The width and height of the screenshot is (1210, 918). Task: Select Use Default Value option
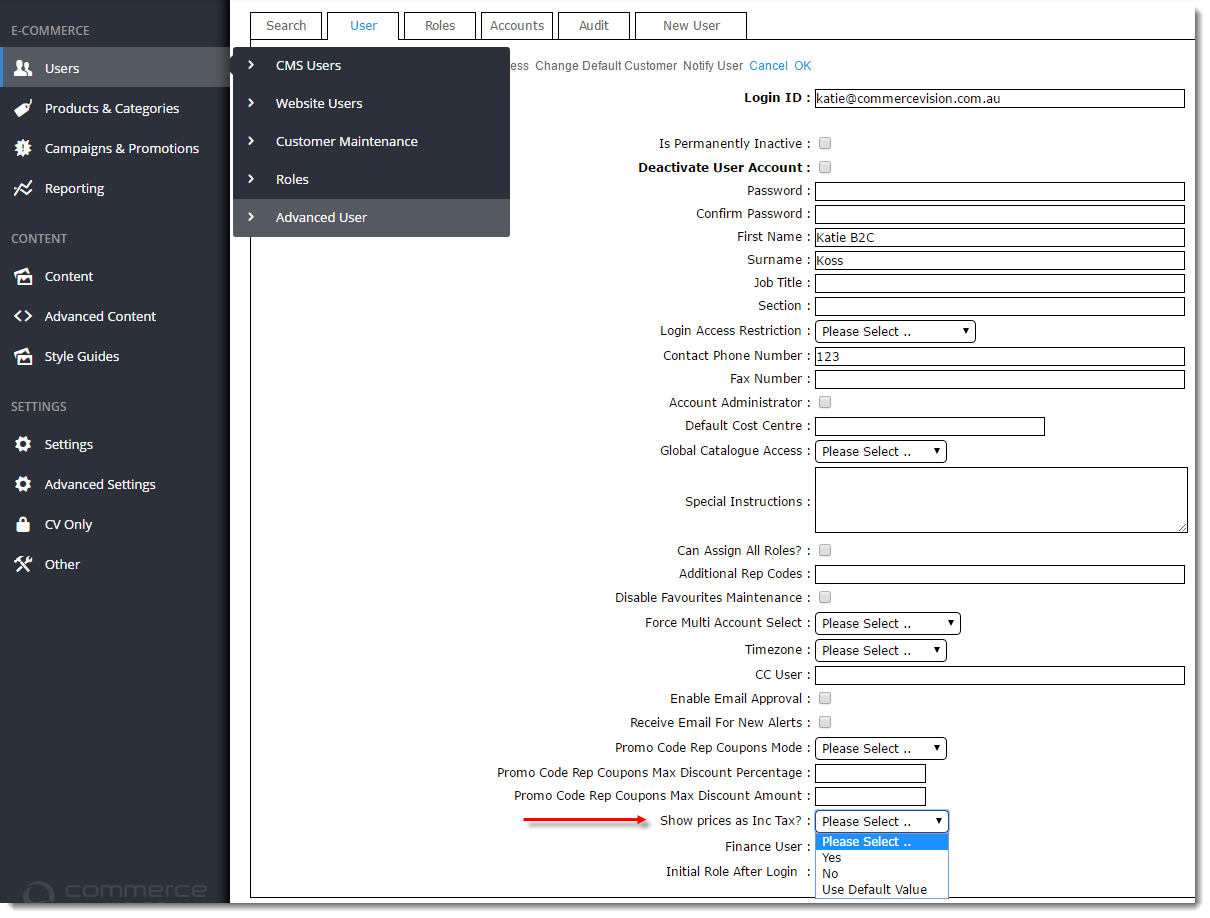[x=882, y=889]
